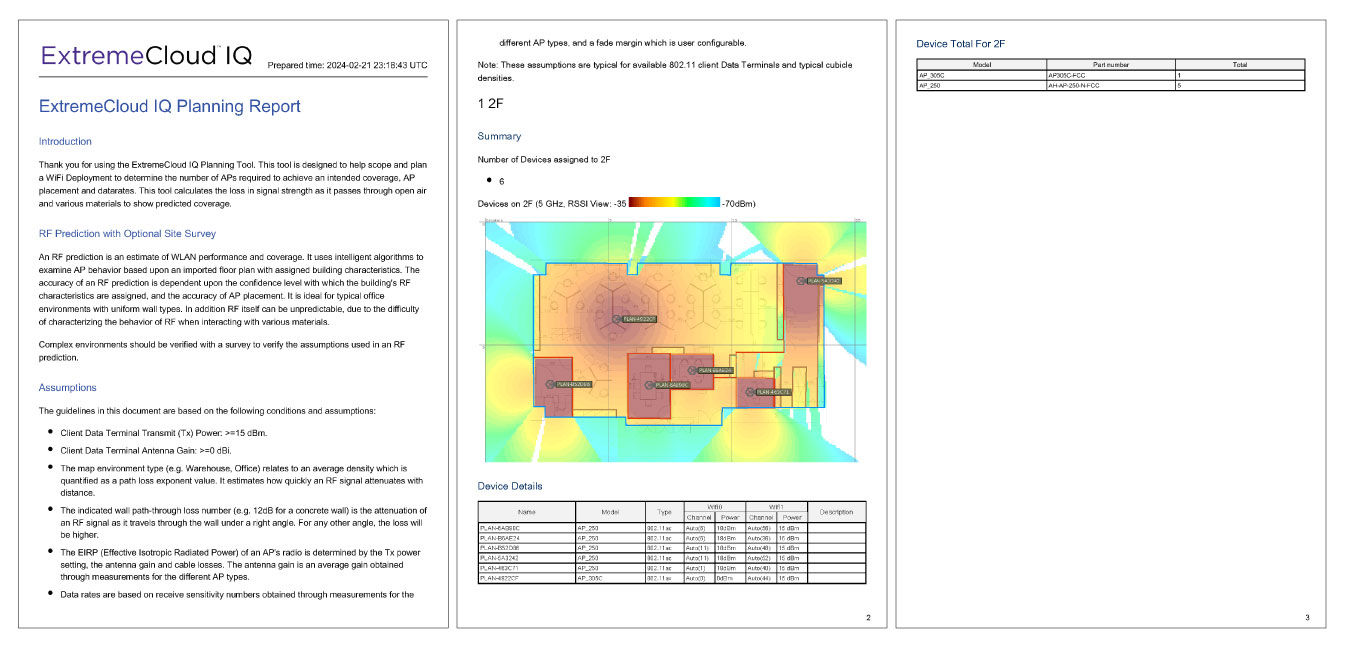Screen dimensions: 1350x649
Task: Click the 2F floor plan heatmap image
Action: [675, 341]
